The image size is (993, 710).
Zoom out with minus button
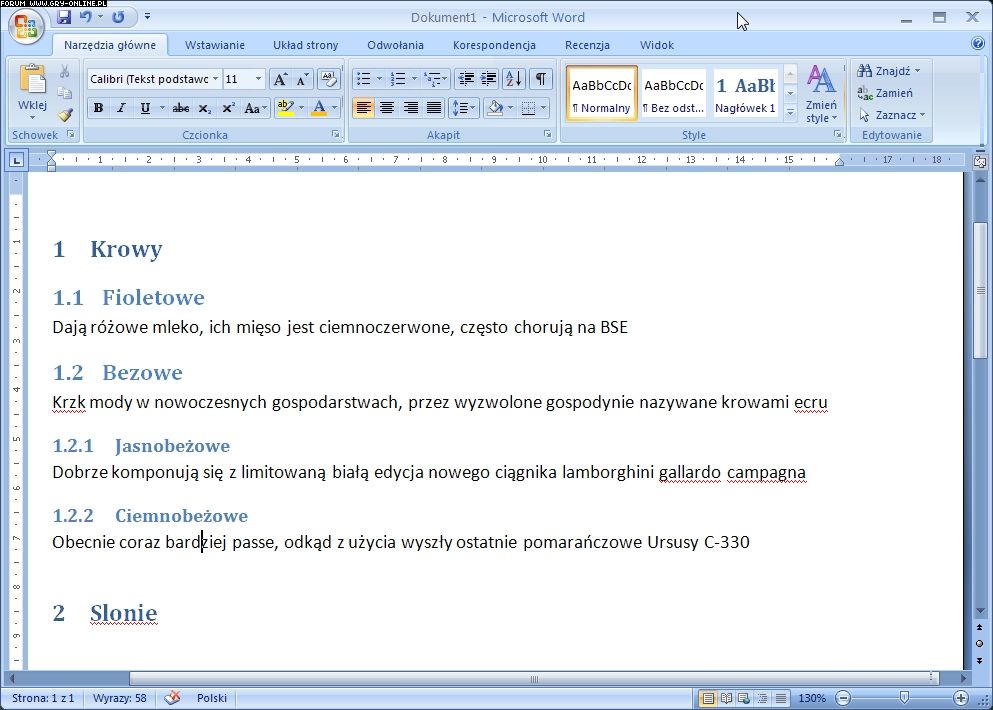click(843, 698)
